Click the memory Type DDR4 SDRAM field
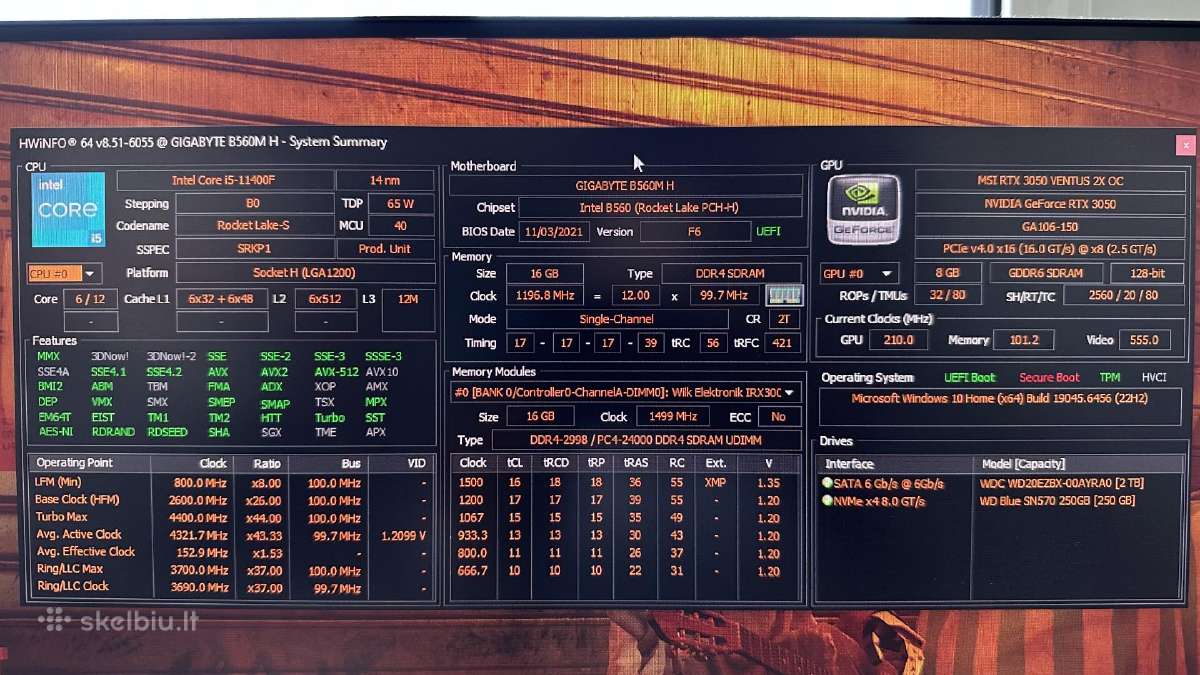The height and width of the screenshot is (675, 1200). tap(732, 273)
